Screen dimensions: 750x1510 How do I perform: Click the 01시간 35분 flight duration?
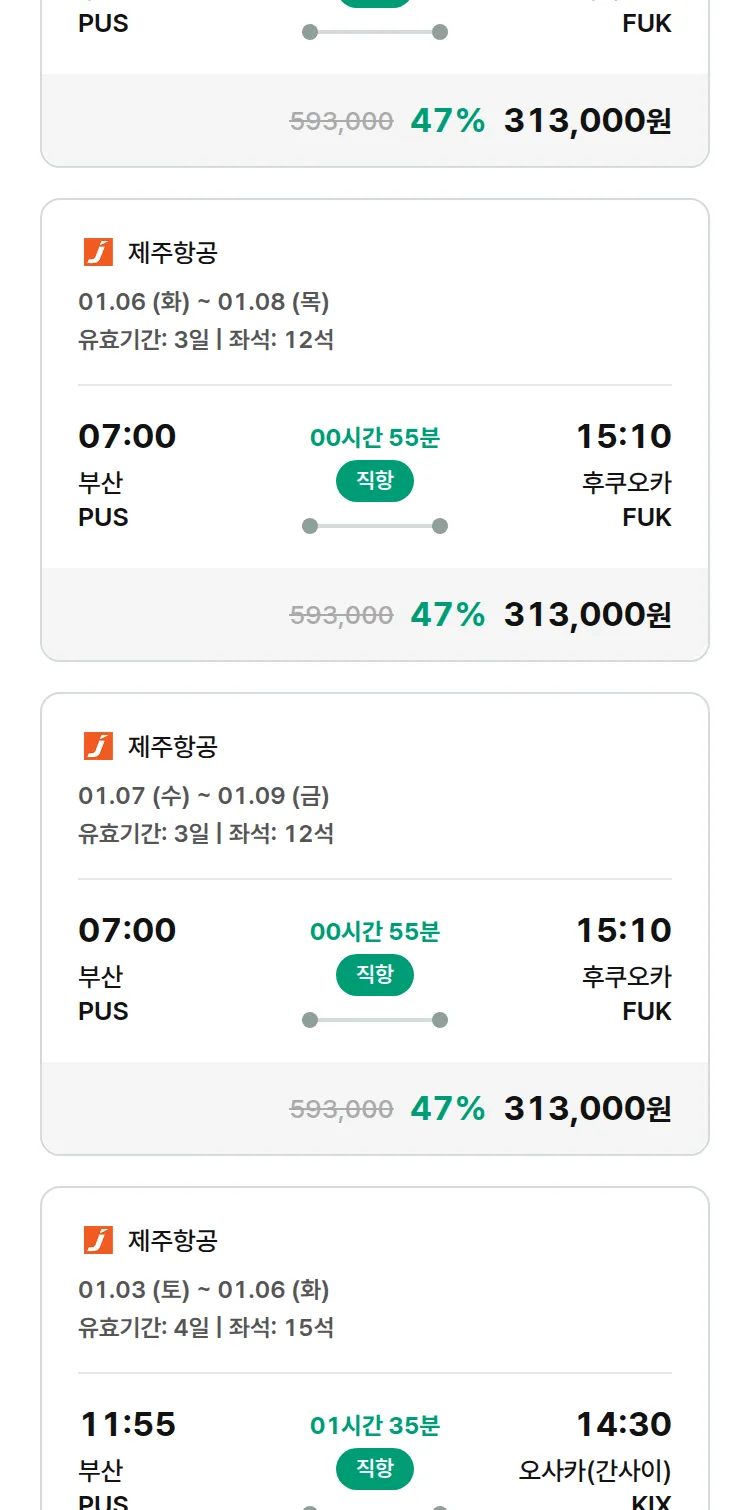click(374, 1425)
